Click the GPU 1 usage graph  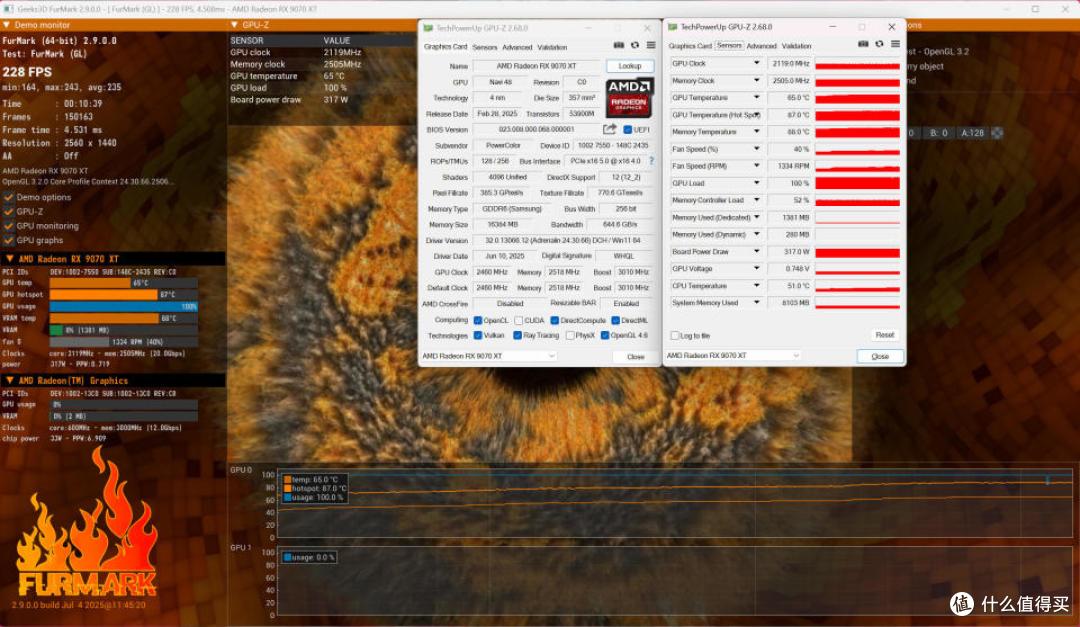point(674,582)
